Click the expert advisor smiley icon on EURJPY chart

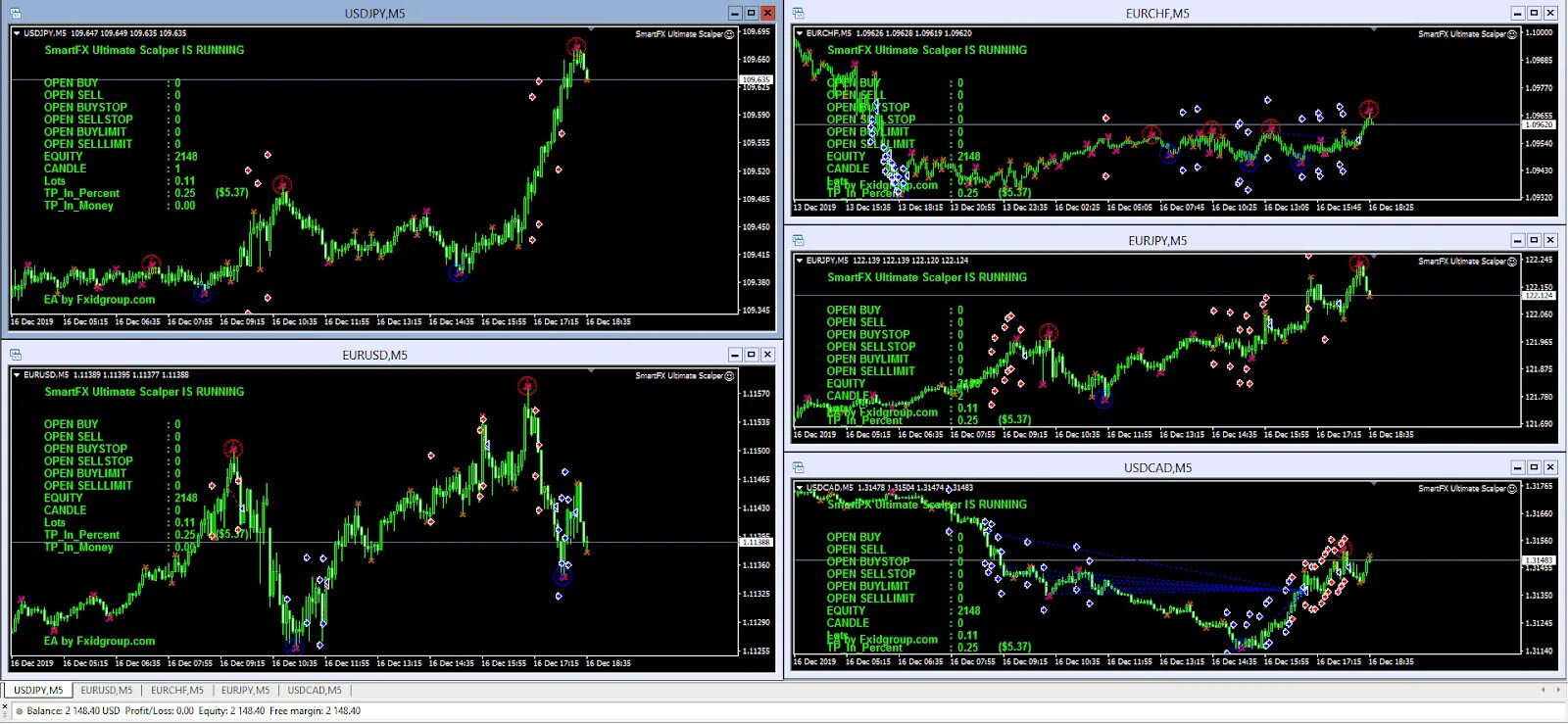1512,262
